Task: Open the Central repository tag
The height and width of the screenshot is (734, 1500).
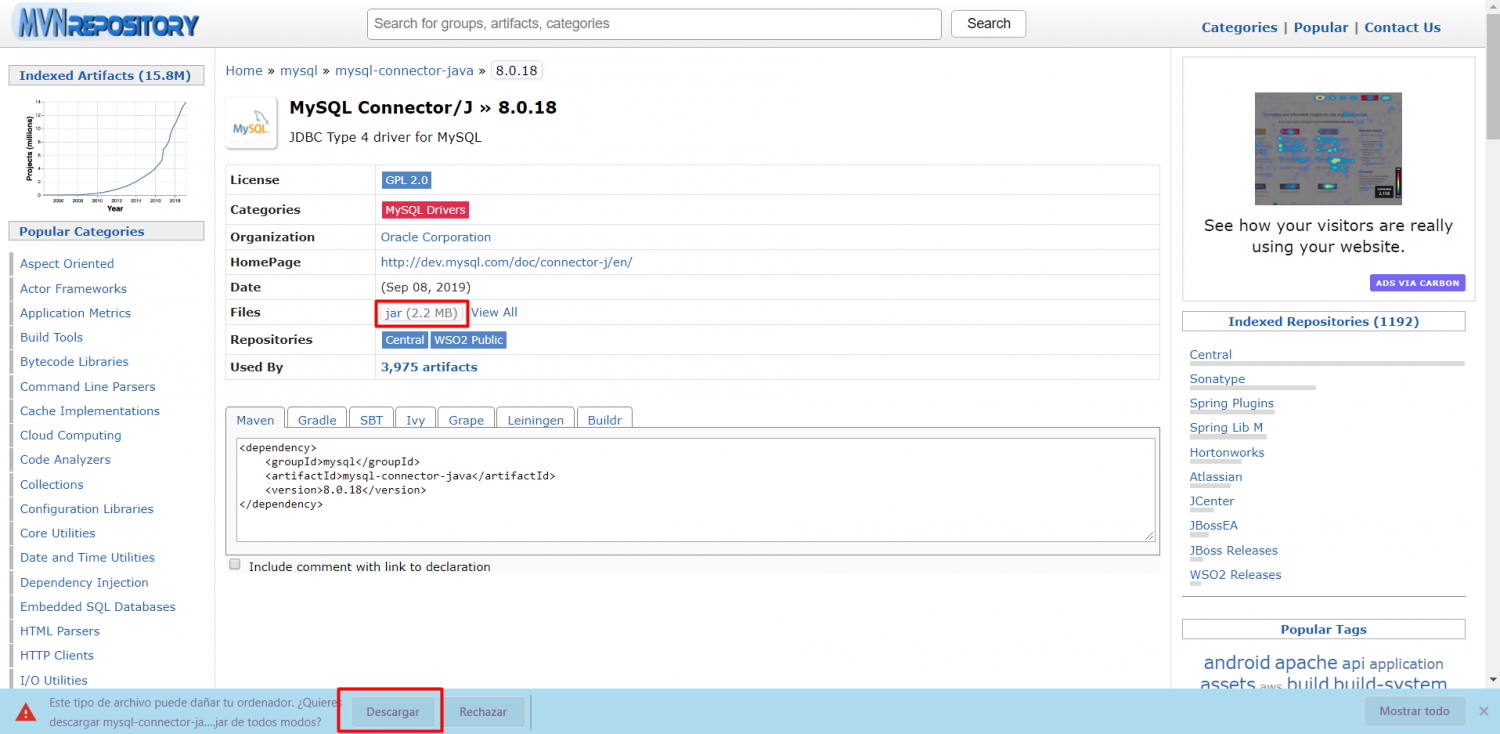Action: [405, 340]
